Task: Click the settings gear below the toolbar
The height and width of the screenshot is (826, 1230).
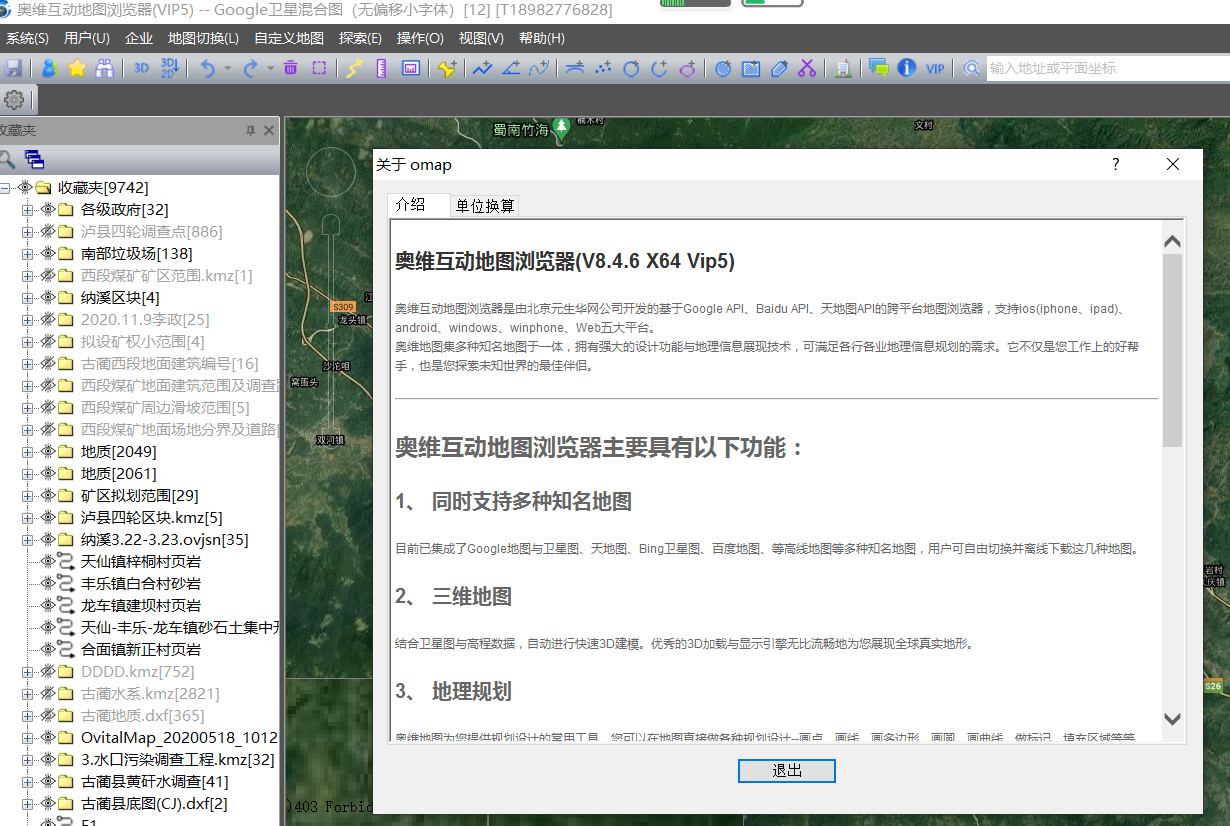Action: point(14,100)
